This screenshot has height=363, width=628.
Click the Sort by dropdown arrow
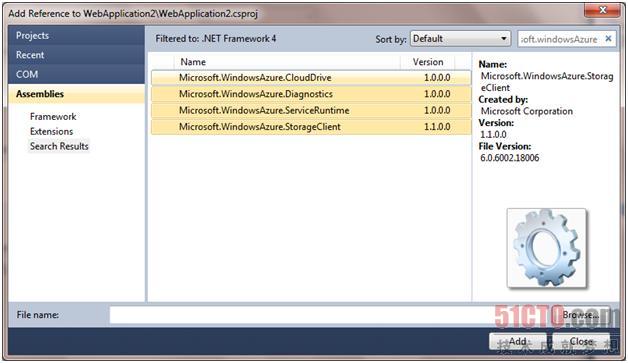[x=503, y=39]
